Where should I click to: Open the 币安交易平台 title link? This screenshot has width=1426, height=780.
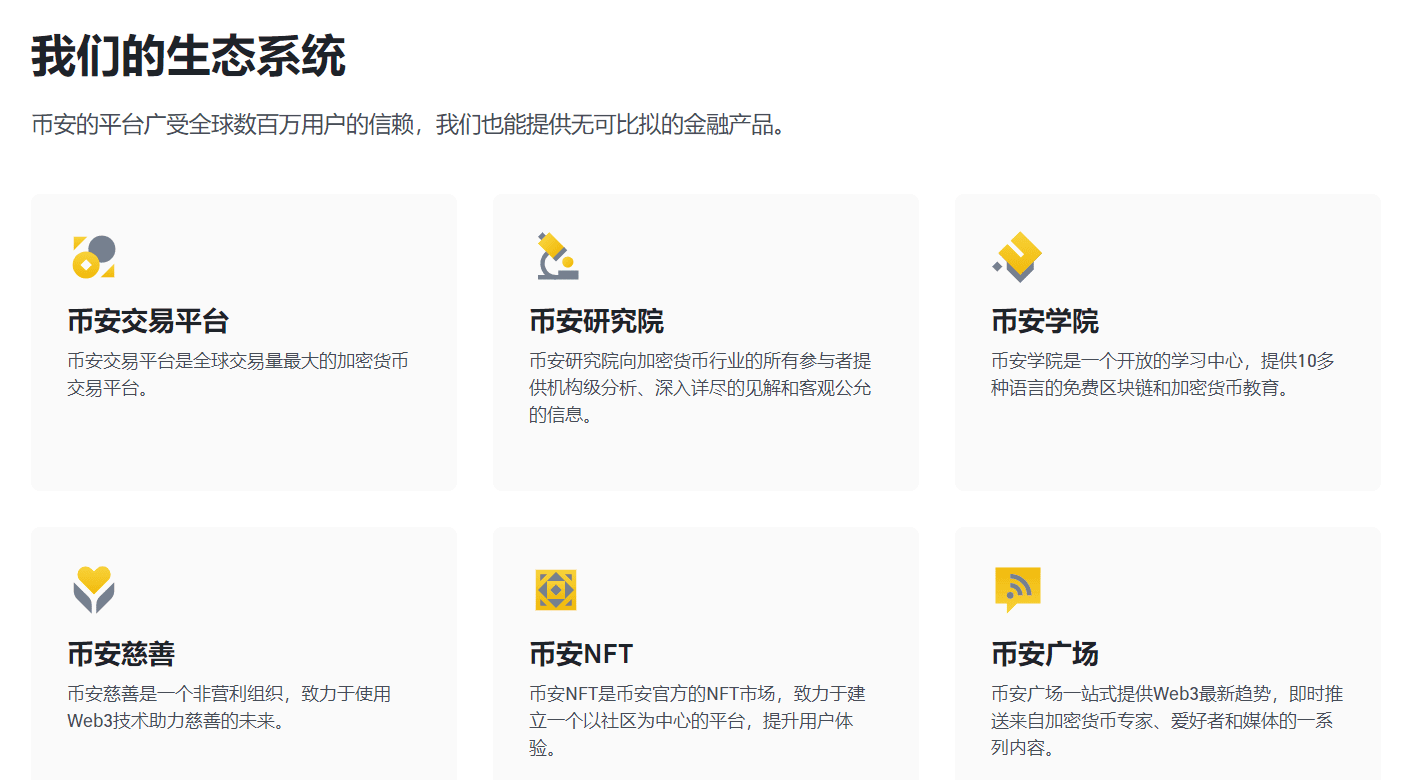tap(148, 321)
